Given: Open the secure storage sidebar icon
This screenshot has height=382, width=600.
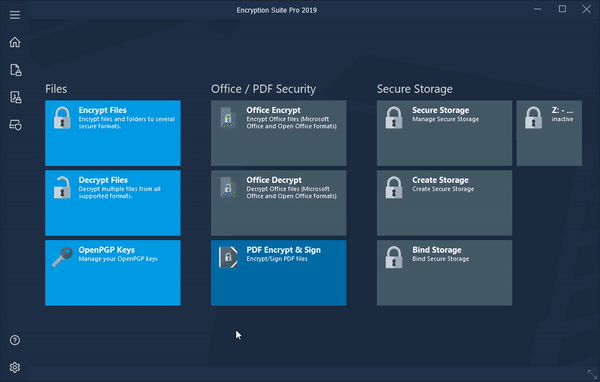Looking at the screenshot, I should coord(15,125).
